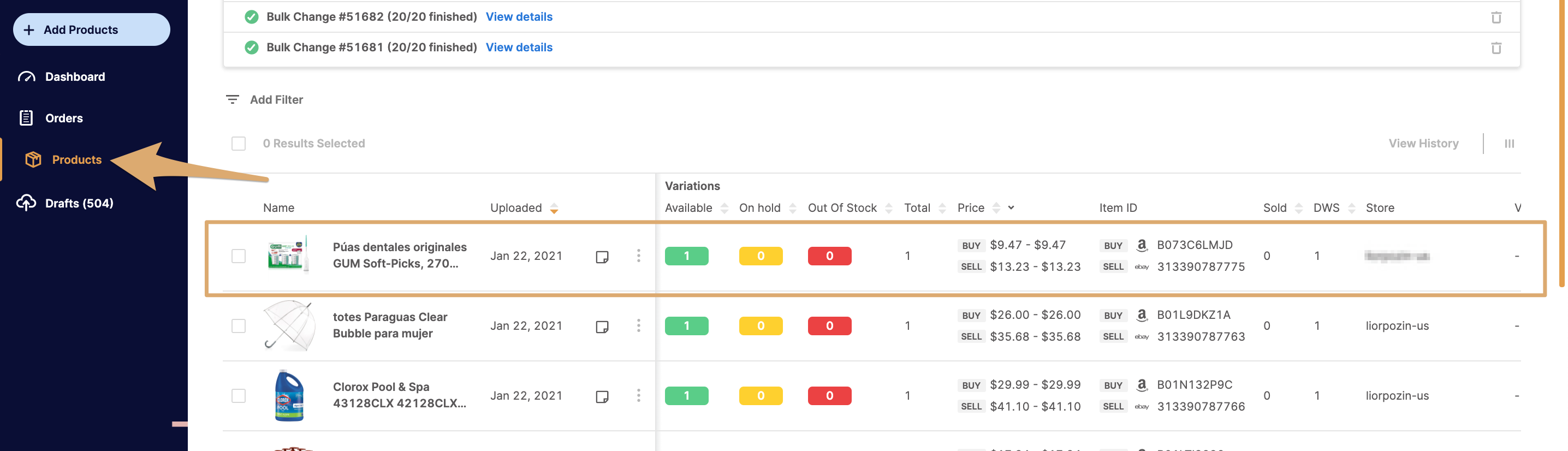1568x451 pixels.
Task: Open eBay item ID 313390787763
Action: click(x=1201, y=336)
